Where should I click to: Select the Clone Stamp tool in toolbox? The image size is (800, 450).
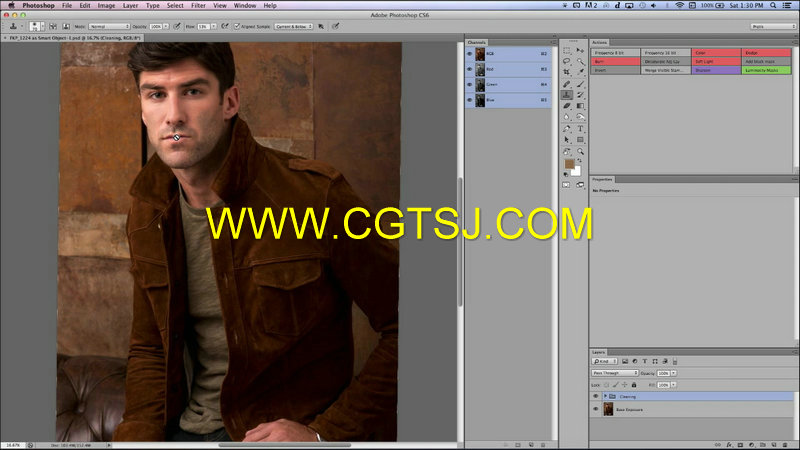pos(567,95)
